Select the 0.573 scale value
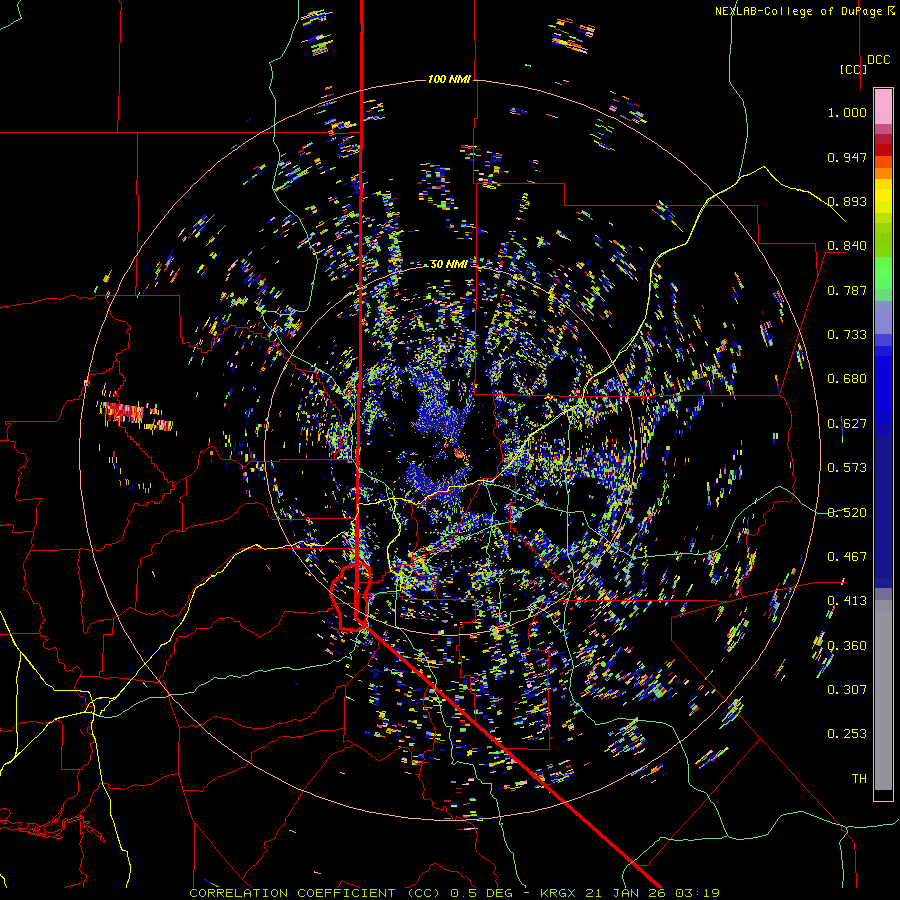 click(x=847, y=468)
